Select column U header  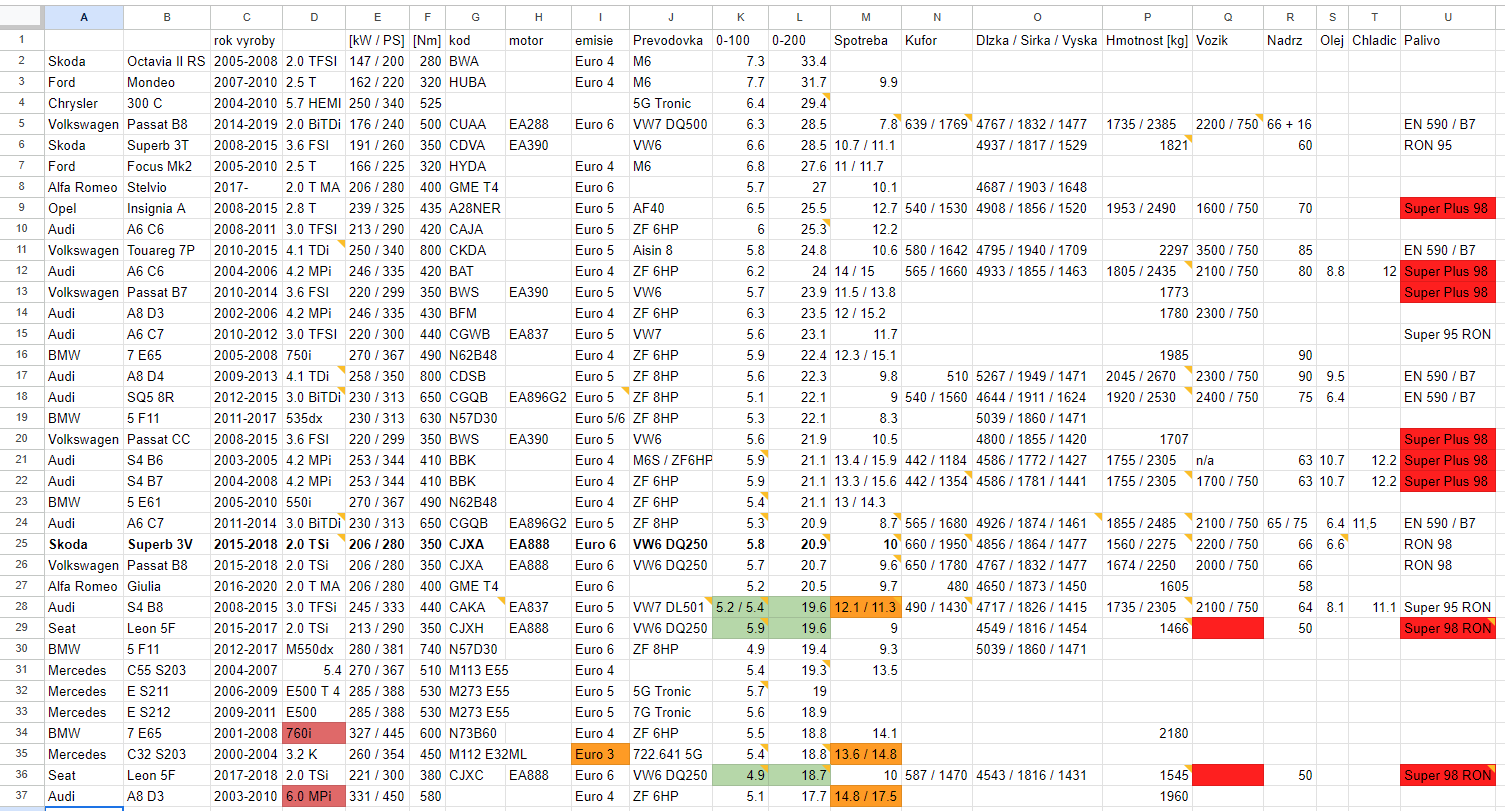[x=1448, y=17]
